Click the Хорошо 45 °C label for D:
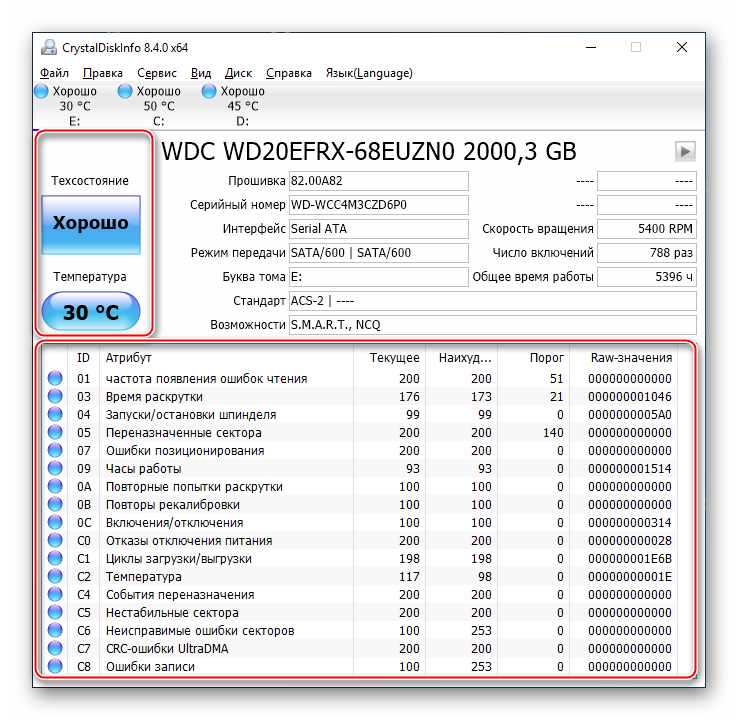 point(243,98)
